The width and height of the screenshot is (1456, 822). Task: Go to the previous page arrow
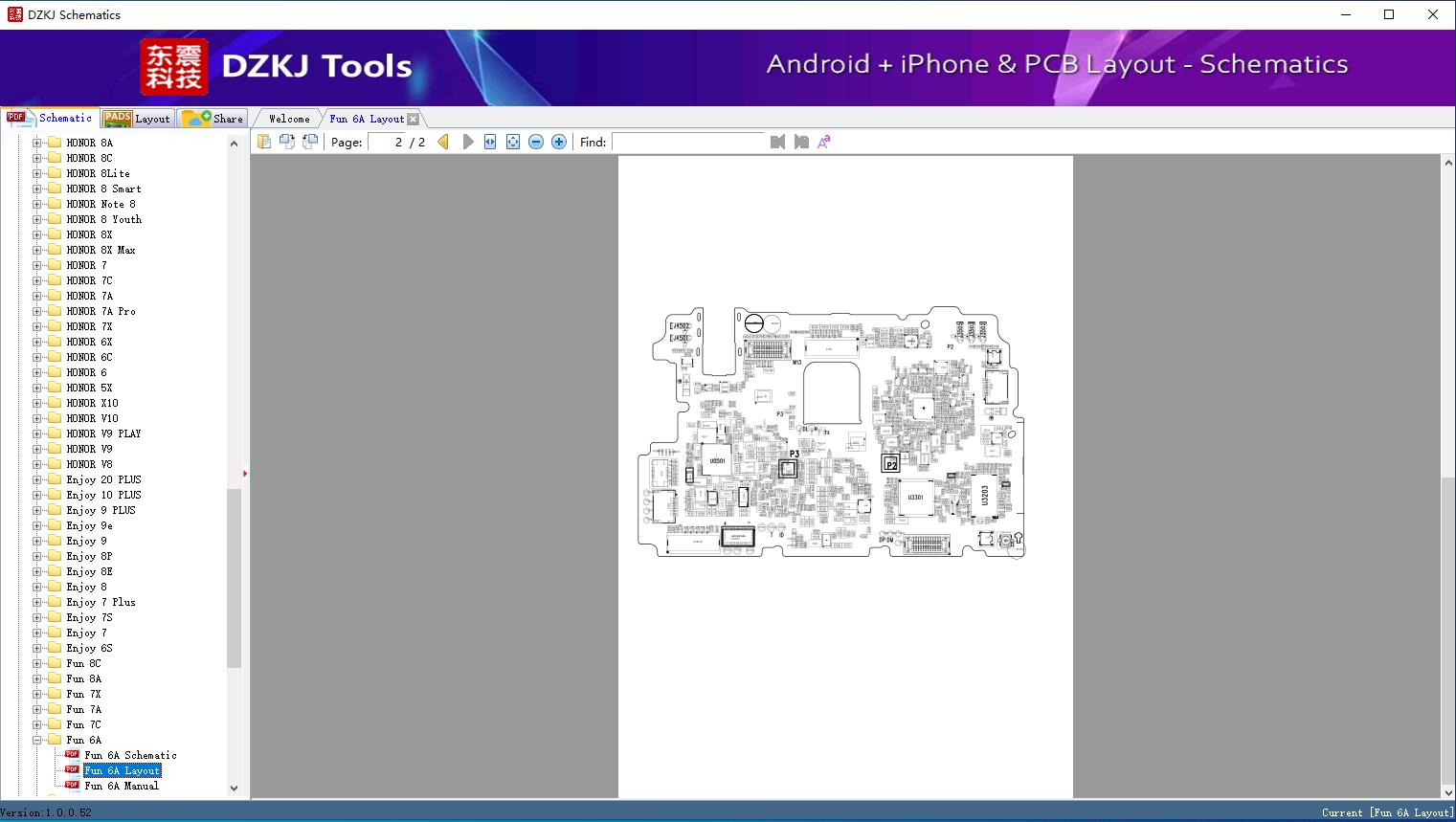point(442,142)
